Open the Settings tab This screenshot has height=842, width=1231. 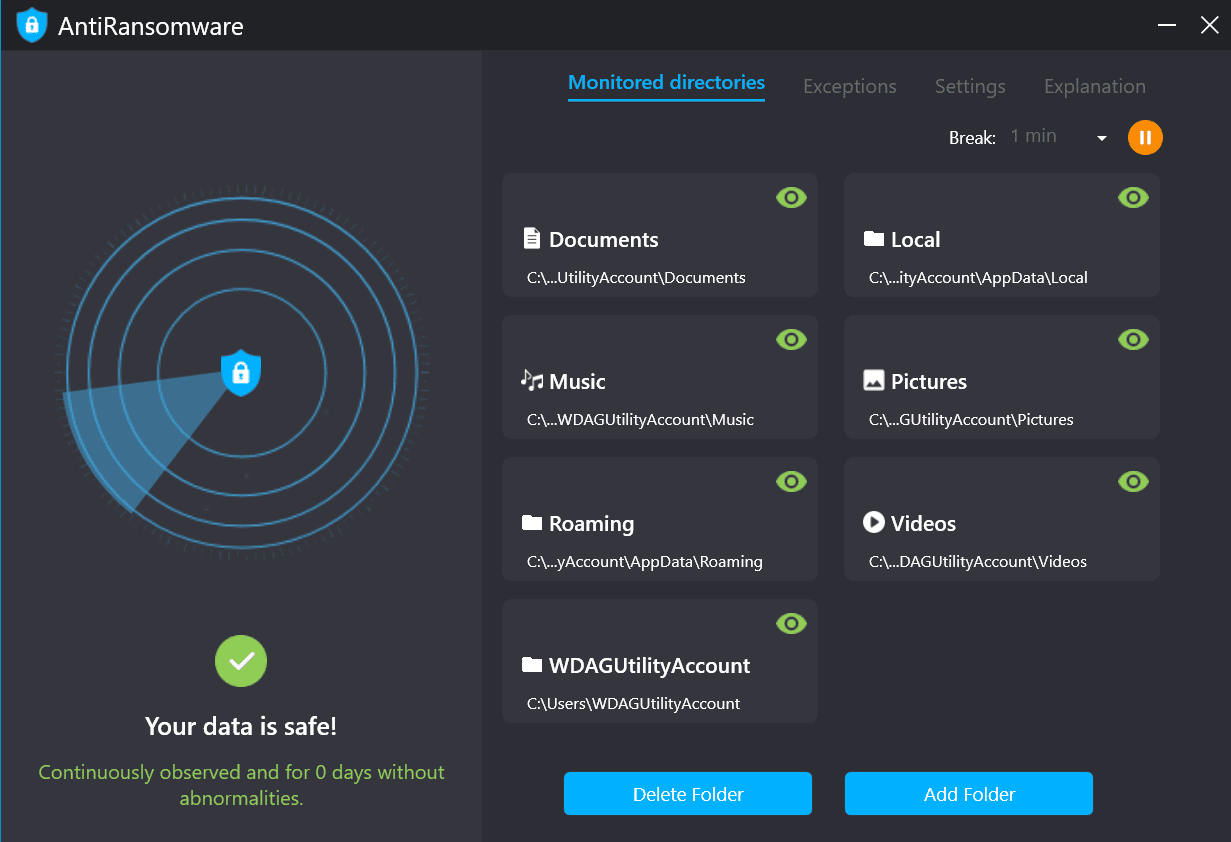[970, 87]
